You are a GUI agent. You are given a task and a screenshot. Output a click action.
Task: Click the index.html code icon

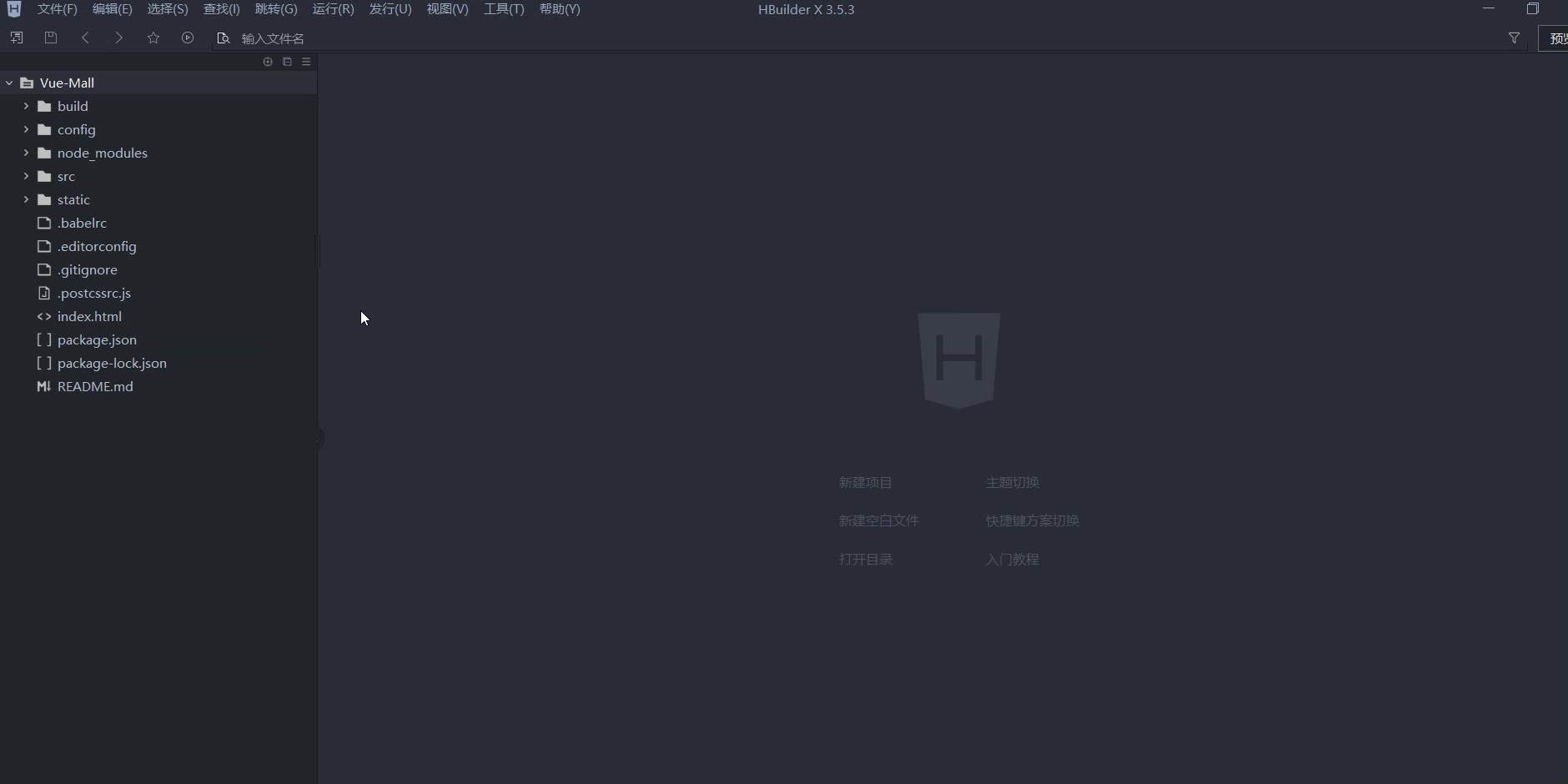44,316
